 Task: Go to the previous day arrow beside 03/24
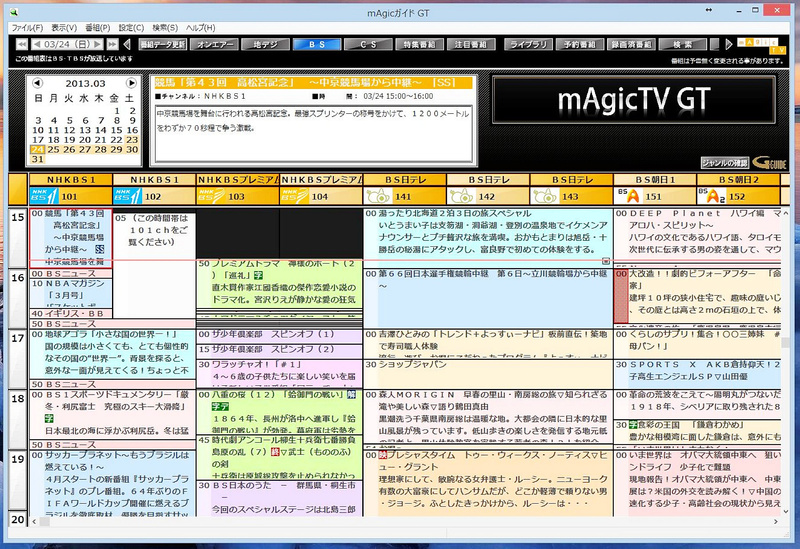coord(36,44)
